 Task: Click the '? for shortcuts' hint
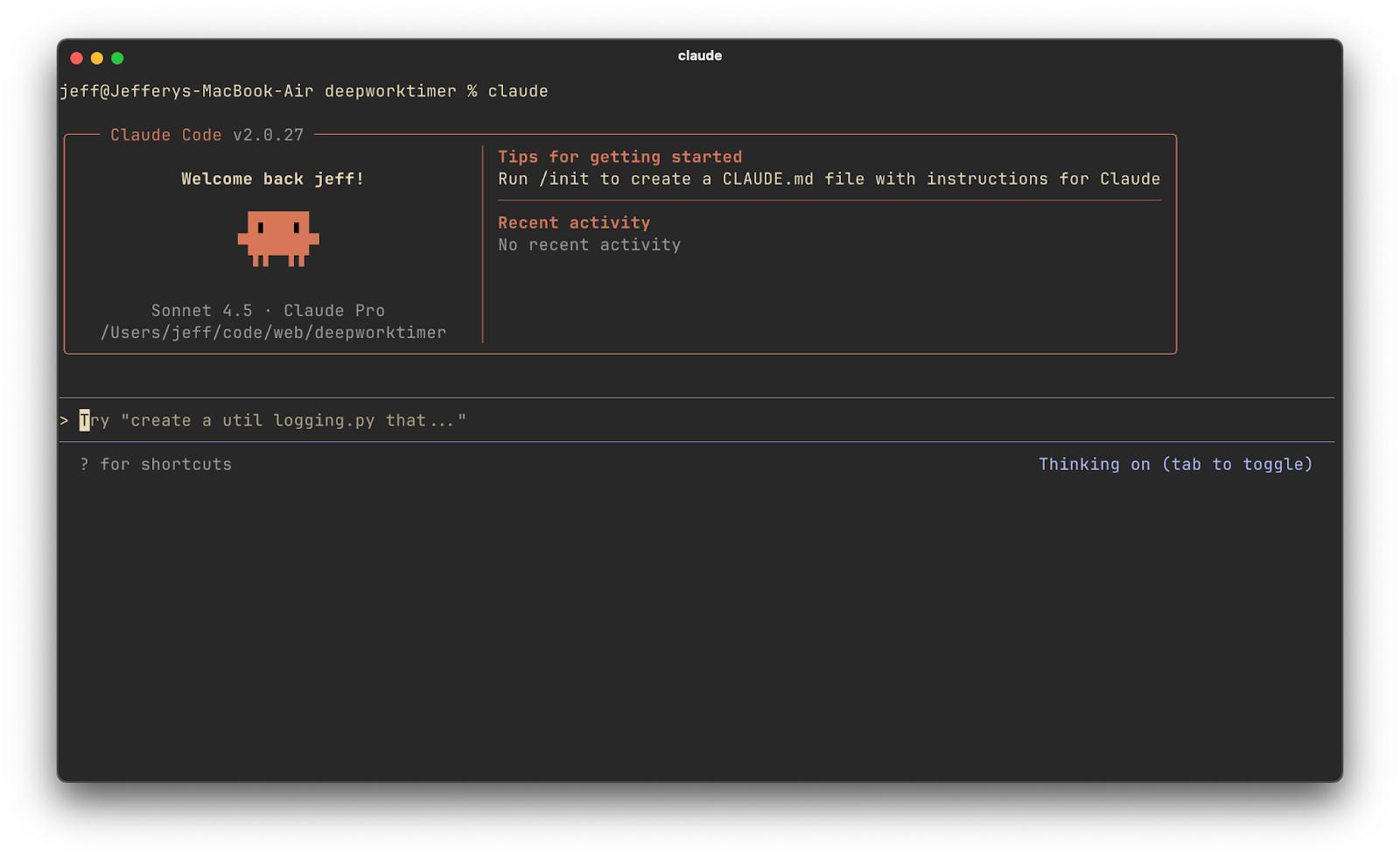(x=156, y=464)
